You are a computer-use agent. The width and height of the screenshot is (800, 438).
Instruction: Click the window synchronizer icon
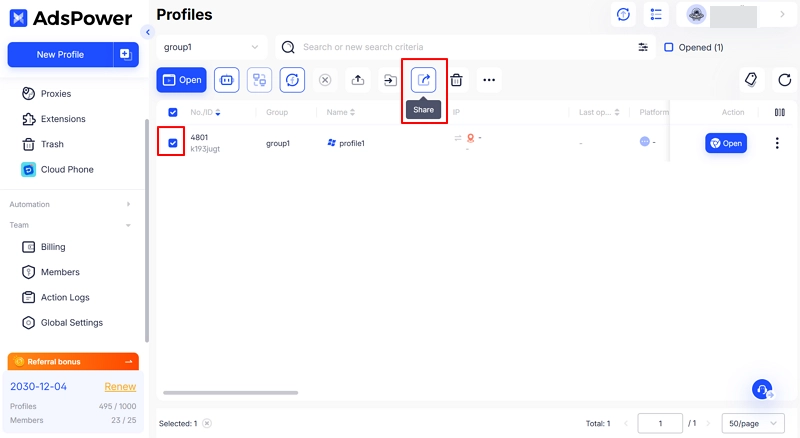pos(259,80)
